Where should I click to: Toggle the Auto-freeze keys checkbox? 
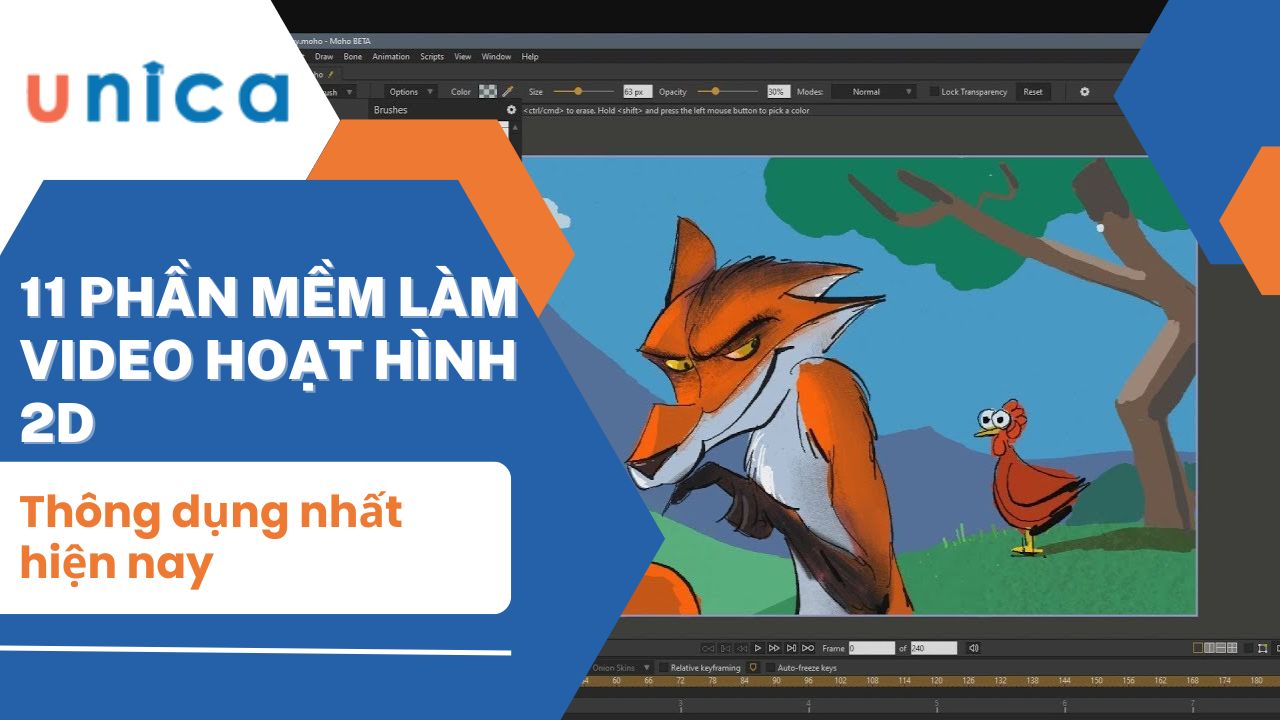tap(770, 667)
